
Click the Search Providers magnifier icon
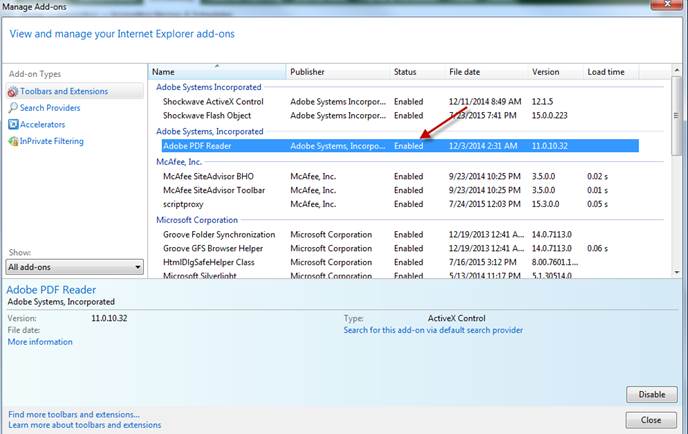[13, 108]
